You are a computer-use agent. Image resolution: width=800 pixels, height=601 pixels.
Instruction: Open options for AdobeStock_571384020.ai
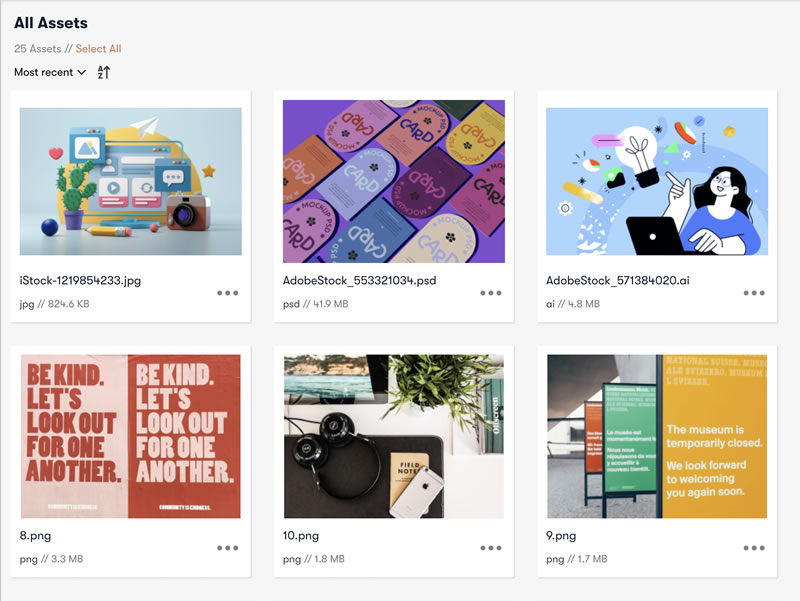(754, 293)
